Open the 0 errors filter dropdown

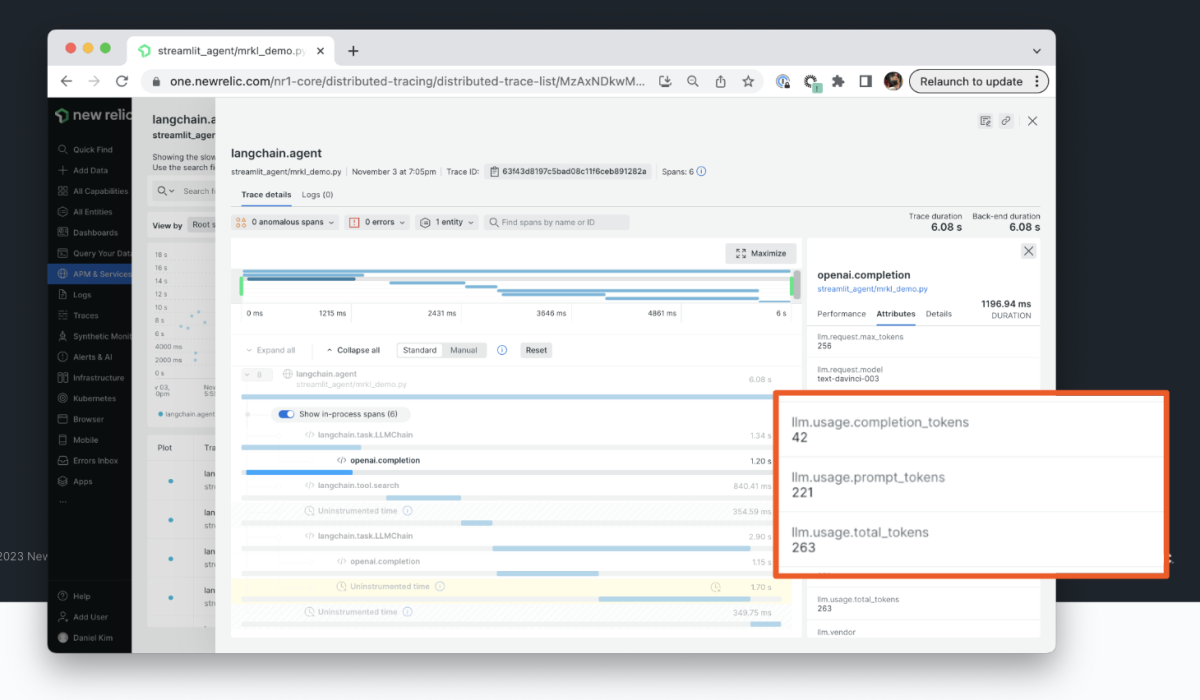[378, 222]
